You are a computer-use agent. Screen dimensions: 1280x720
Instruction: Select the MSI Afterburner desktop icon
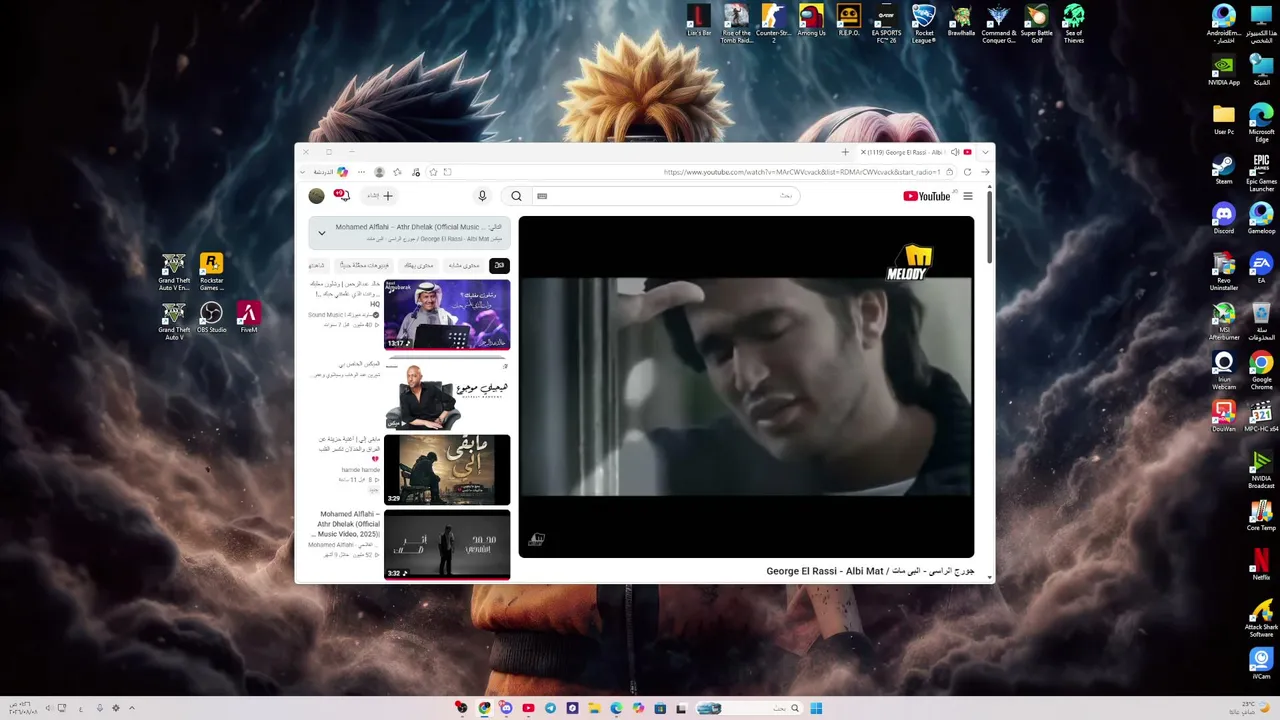tap(1223, 322)
